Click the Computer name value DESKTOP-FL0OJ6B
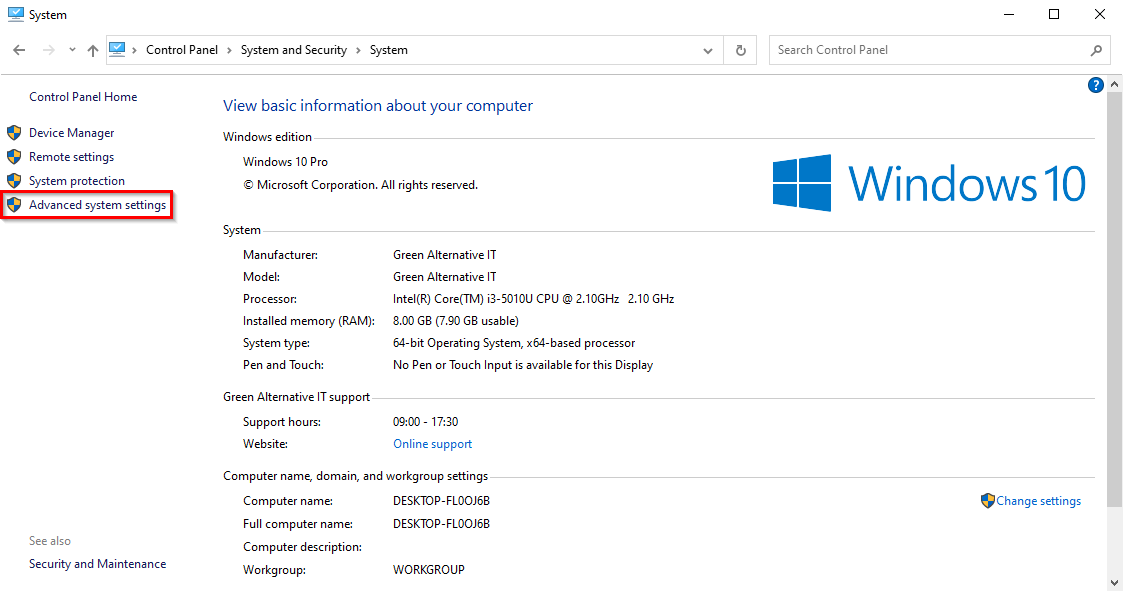Viewport: 1123px width, 591px height. pyautogui.click(x=441, y=501)
